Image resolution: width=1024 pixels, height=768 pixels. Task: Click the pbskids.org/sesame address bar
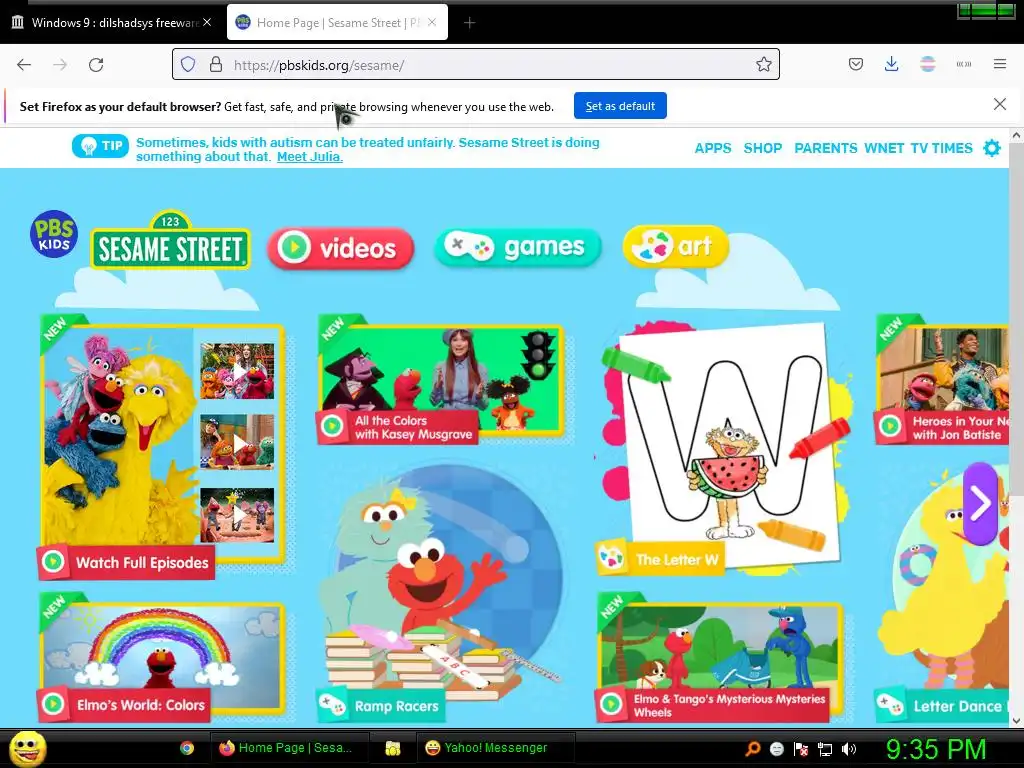pos(475,65)
